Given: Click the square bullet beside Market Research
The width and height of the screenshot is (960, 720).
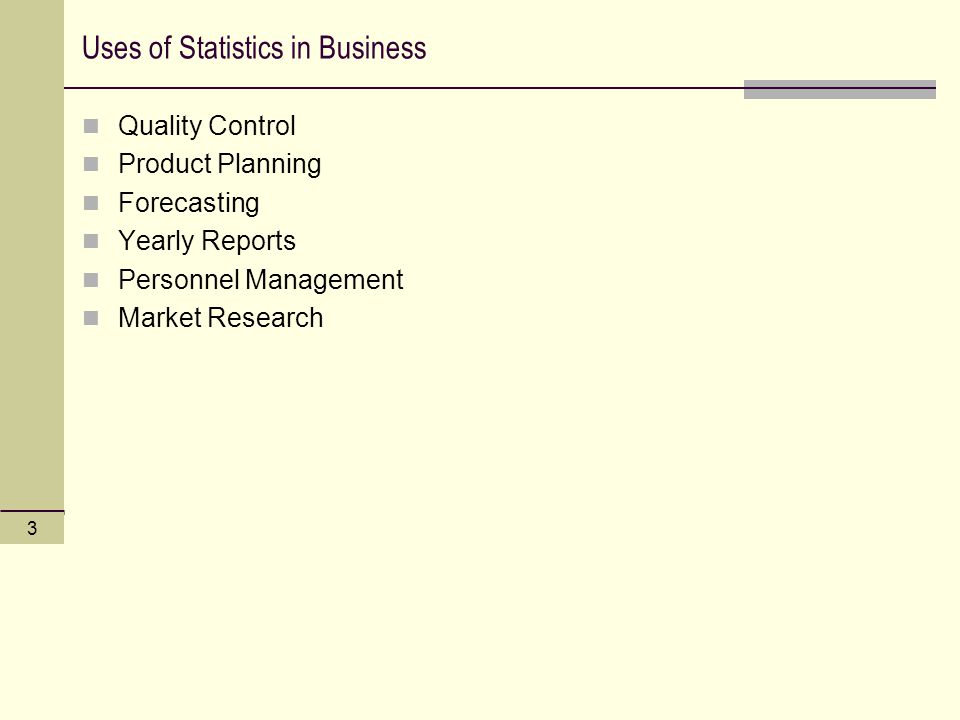Looking at the screenshot, I should (91, 318).
